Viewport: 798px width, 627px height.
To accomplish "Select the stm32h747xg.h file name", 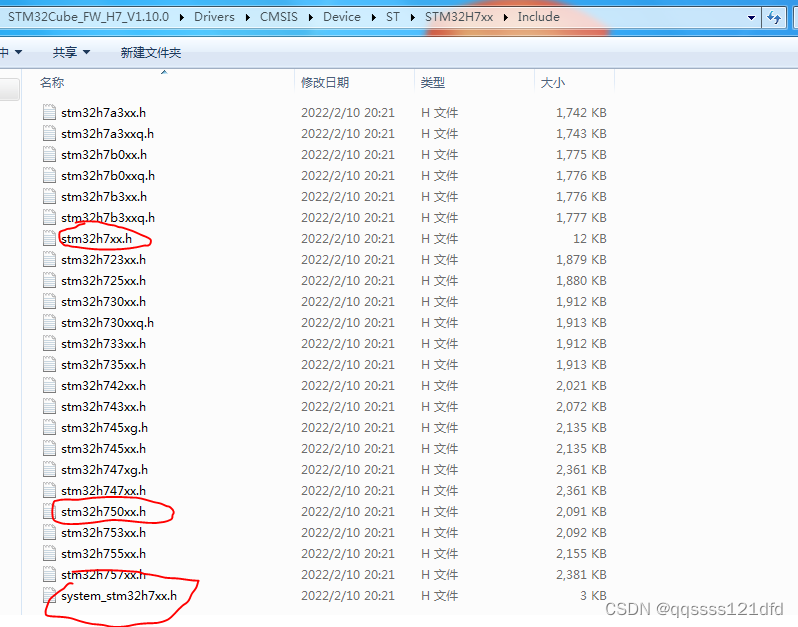I will pyautogui.click(x=104, y=470).
